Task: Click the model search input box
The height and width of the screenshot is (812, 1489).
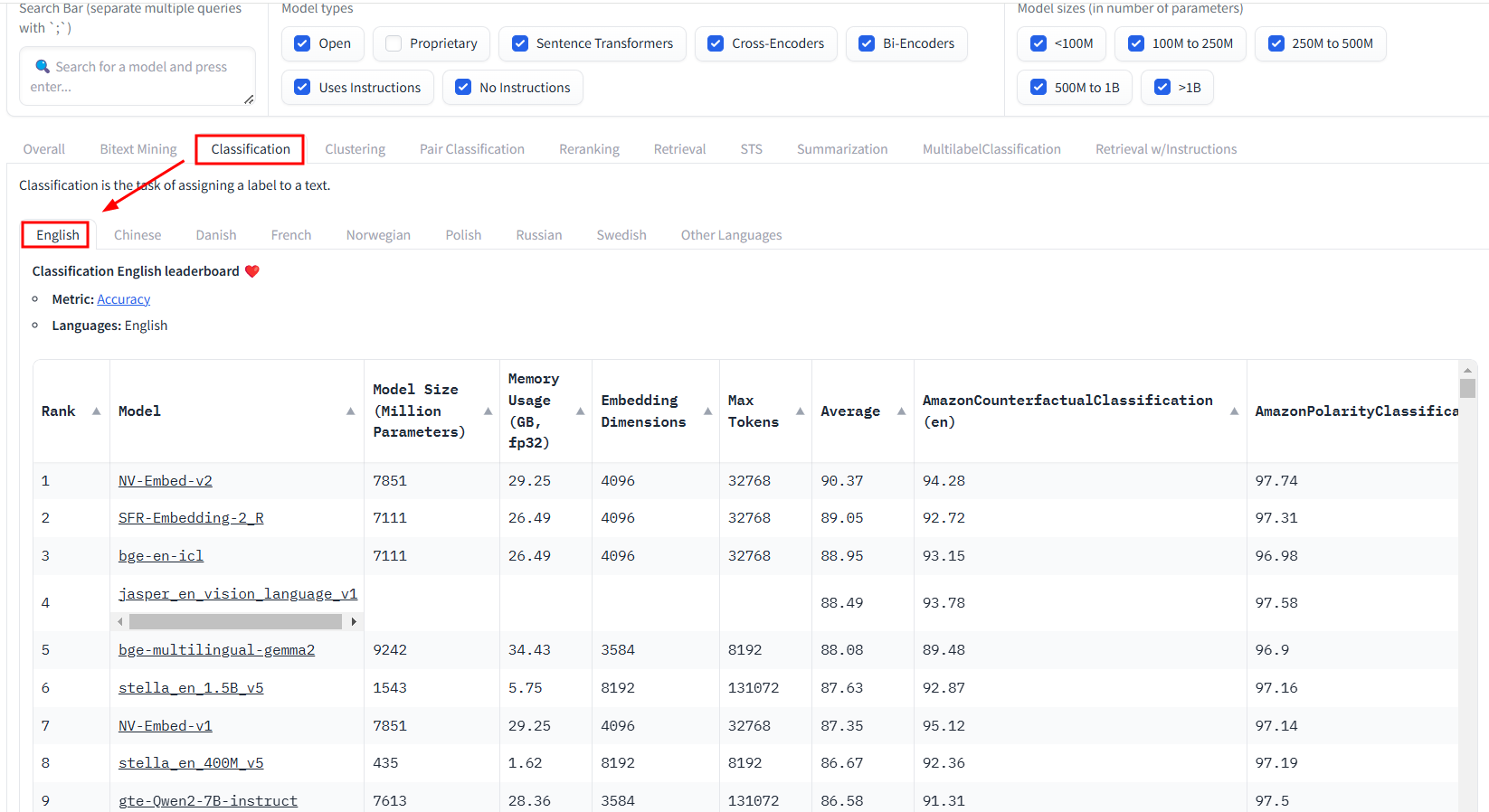Action: coord(138,77)
